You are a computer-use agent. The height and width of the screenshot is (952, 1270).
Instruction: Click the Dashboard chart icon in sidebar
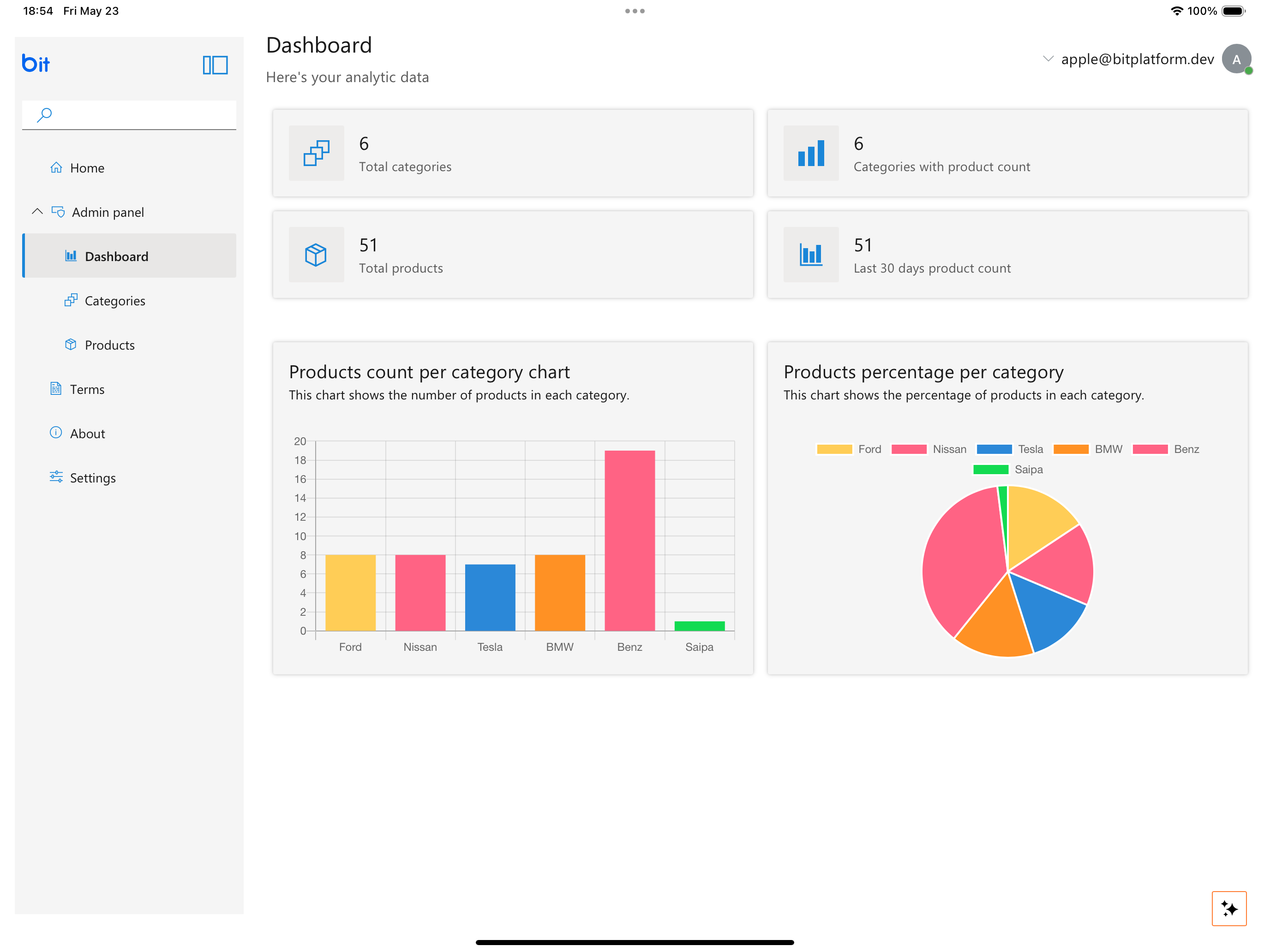point(71,256)
